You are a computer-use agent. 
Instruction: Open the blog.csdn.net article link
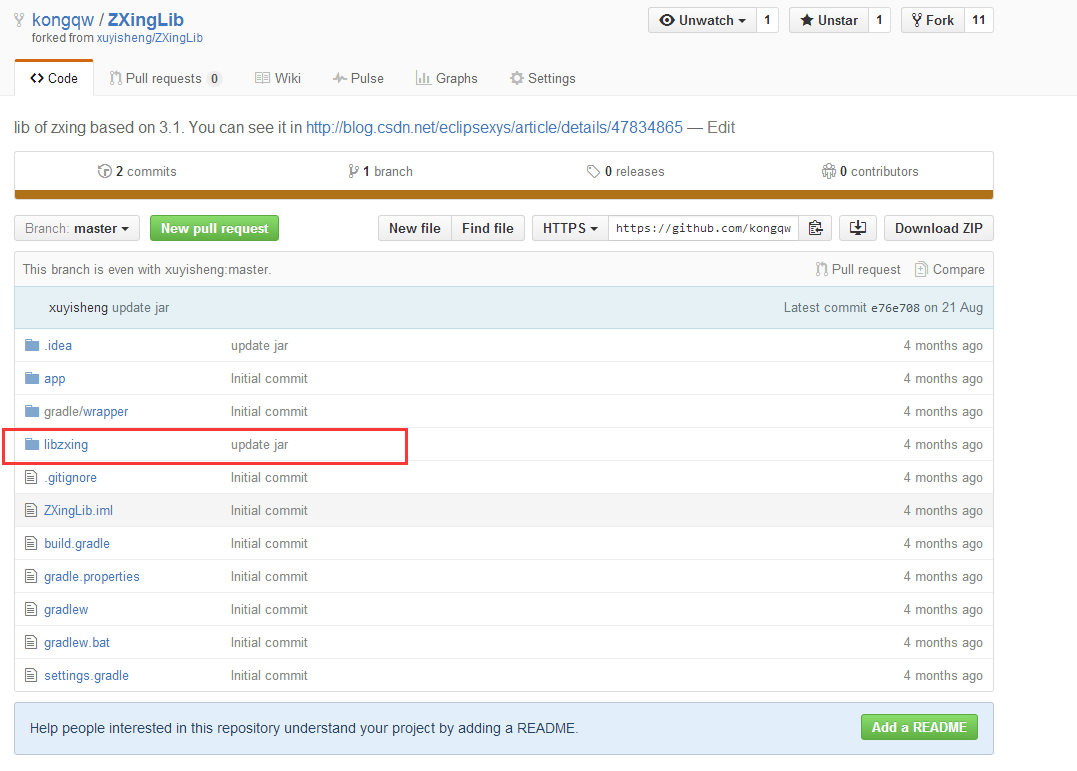tap(494, 127)
